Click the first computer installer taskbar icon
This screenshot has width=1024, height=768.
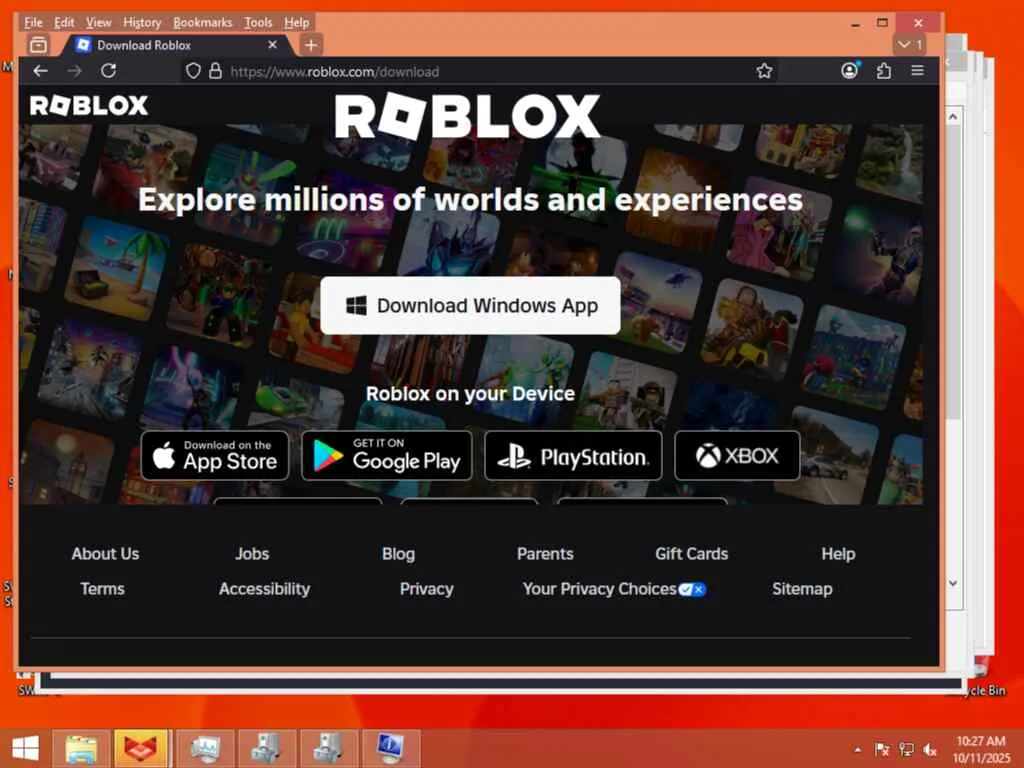(x=266, y=748)
